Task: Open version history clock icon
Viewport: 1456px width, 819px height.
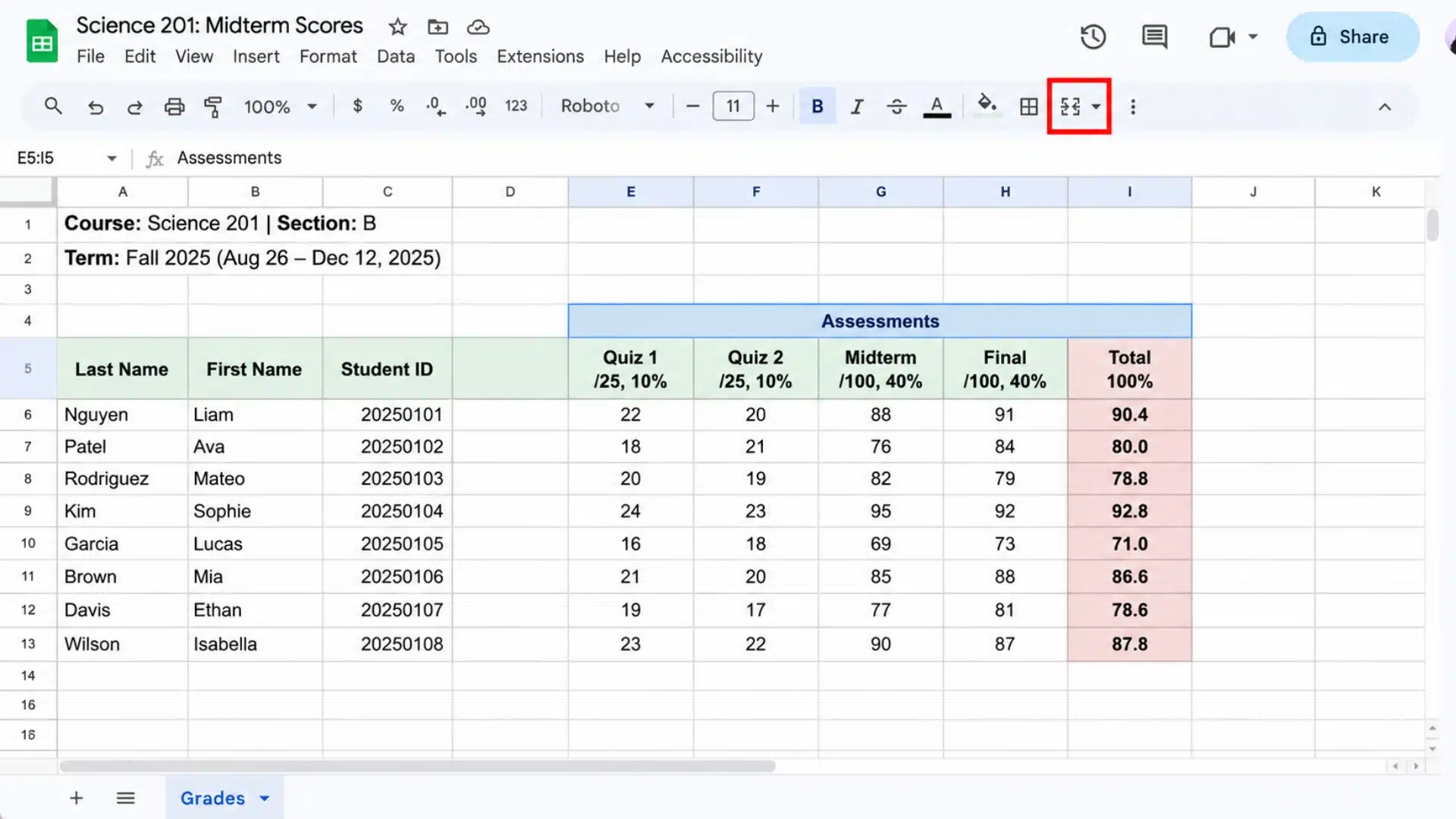Action: 1093,36
